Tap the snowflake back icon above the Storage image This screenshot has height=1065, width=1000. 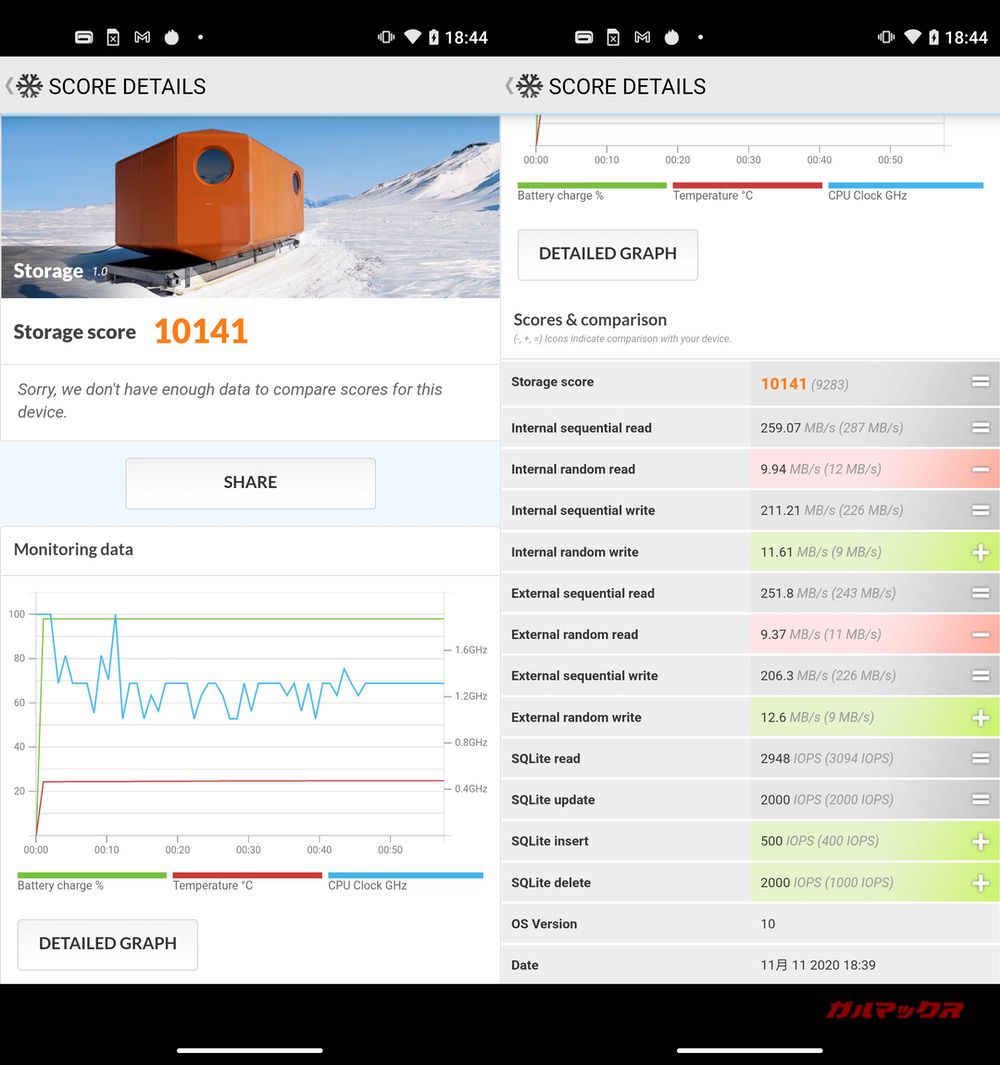[x=28, y=86]
